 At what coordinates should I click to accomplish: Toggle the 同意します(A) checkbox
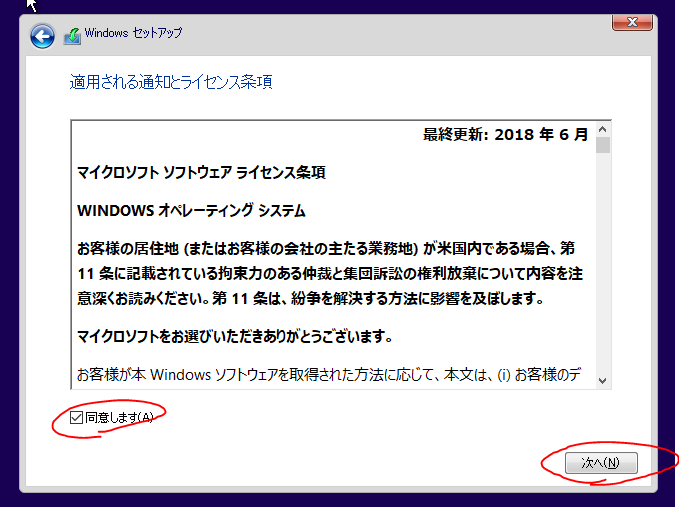[76, 417]
